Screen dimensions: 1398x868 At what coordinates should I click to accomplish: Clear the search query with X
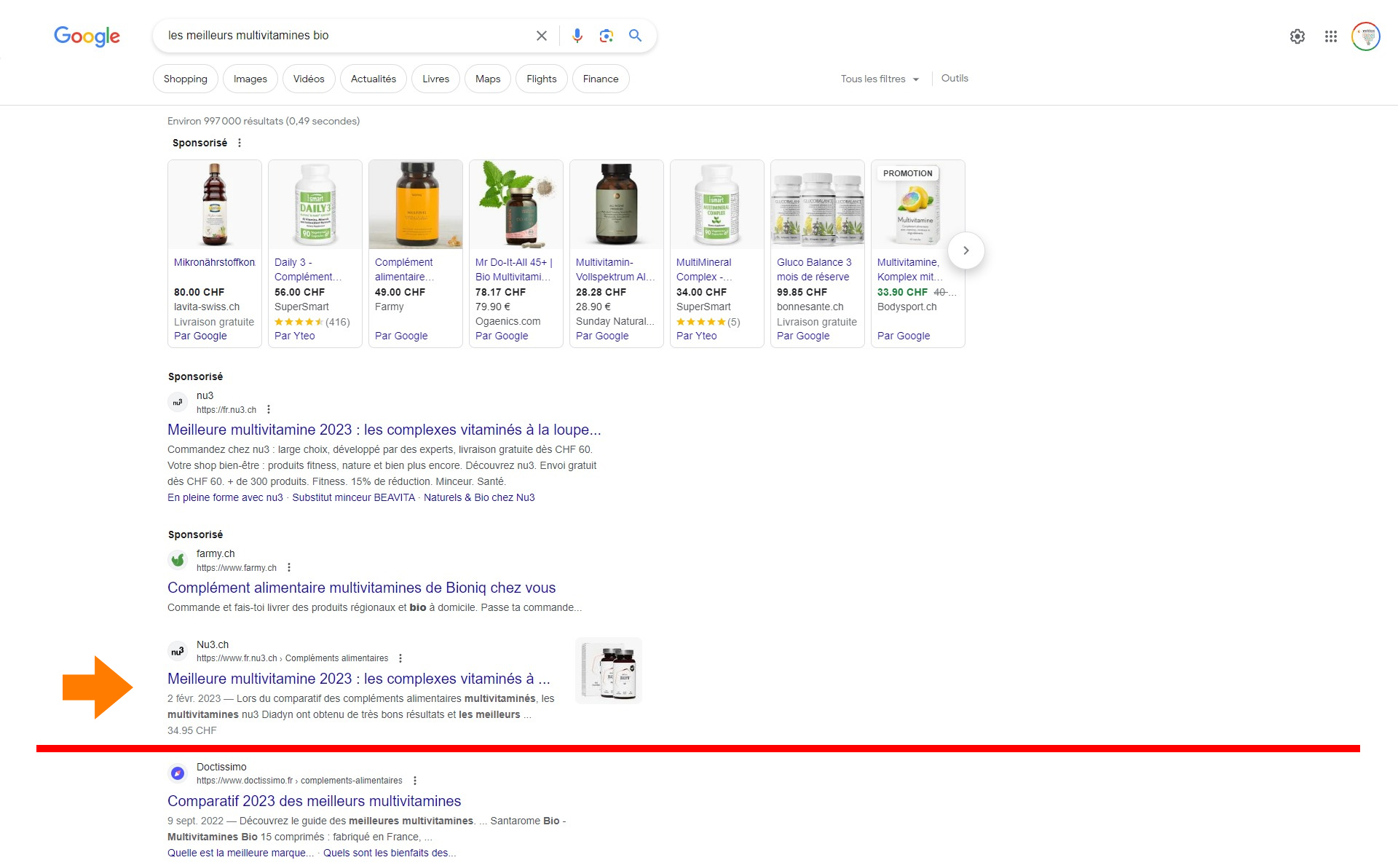pos(541,36)
